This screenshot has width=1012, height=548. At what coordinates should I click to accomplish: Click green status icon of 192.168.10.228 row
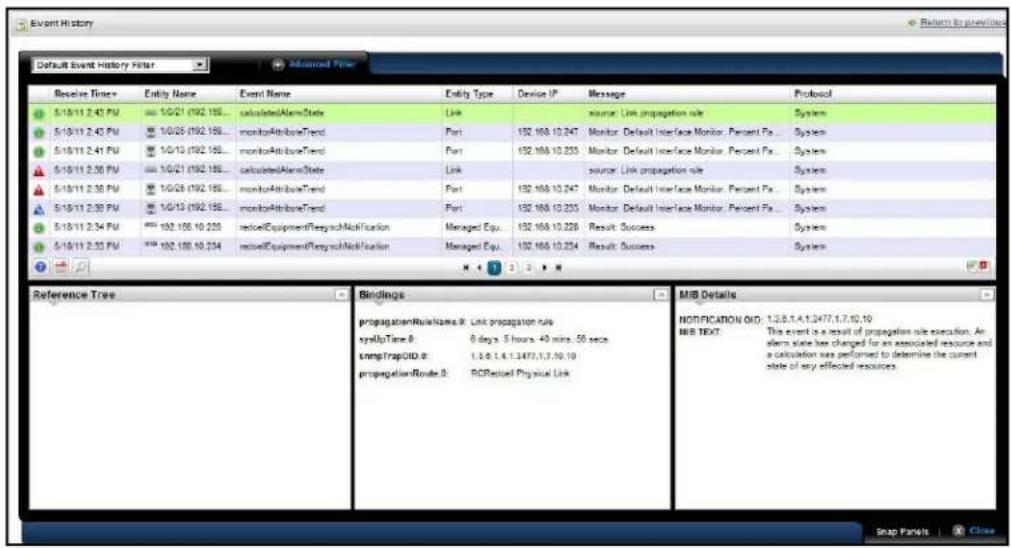[39, 228]
